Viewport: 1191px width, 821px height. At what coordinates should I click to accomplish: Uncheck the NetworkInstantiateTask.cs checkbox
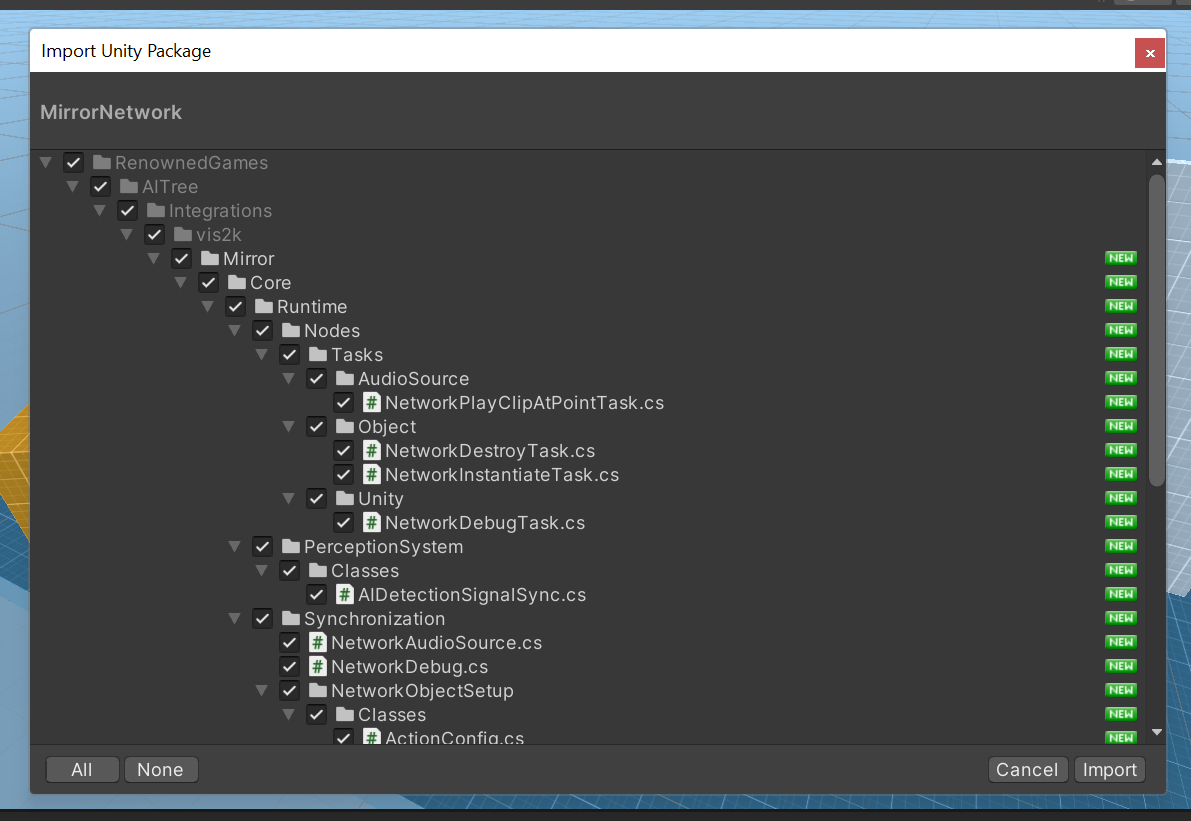(343, 475)
